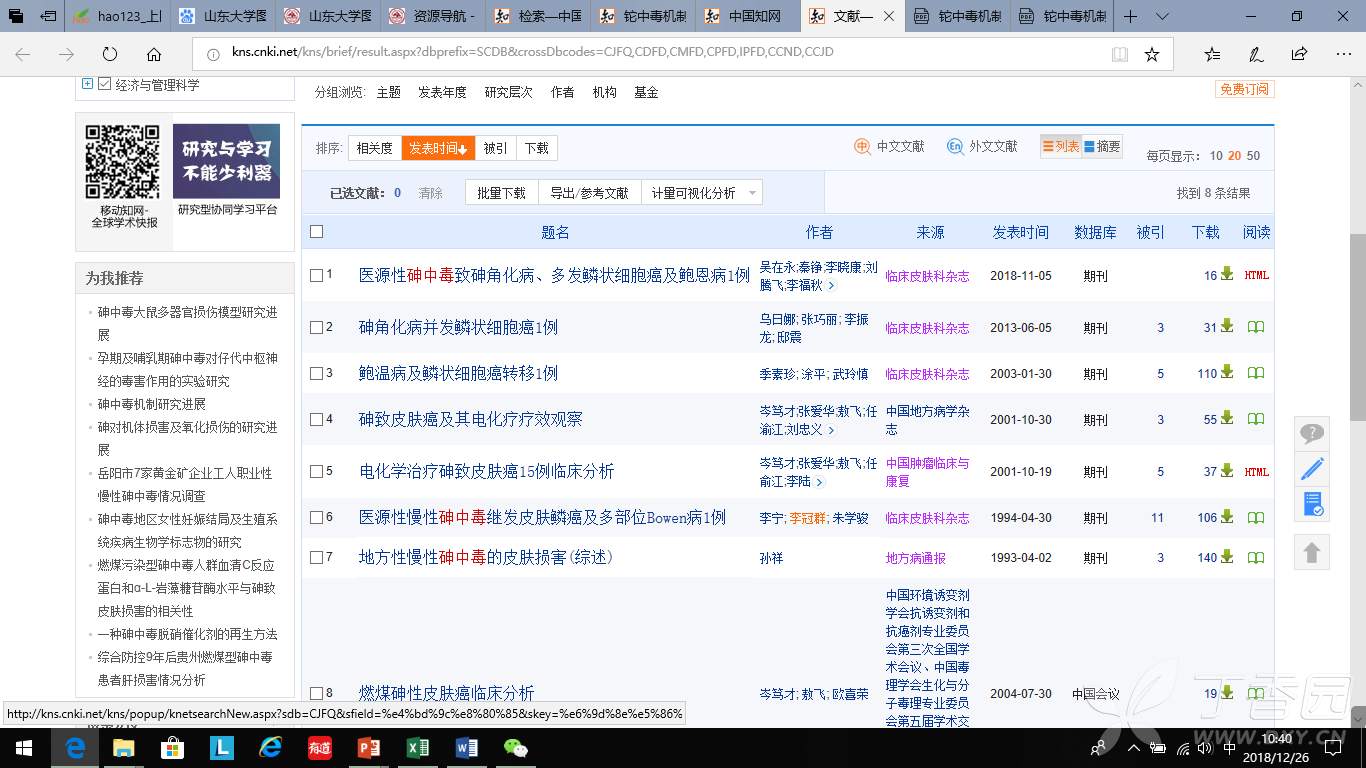Open HTML reading view for article 1
The width and height of the screenshot is (1366, 768).
point(1257,275)
